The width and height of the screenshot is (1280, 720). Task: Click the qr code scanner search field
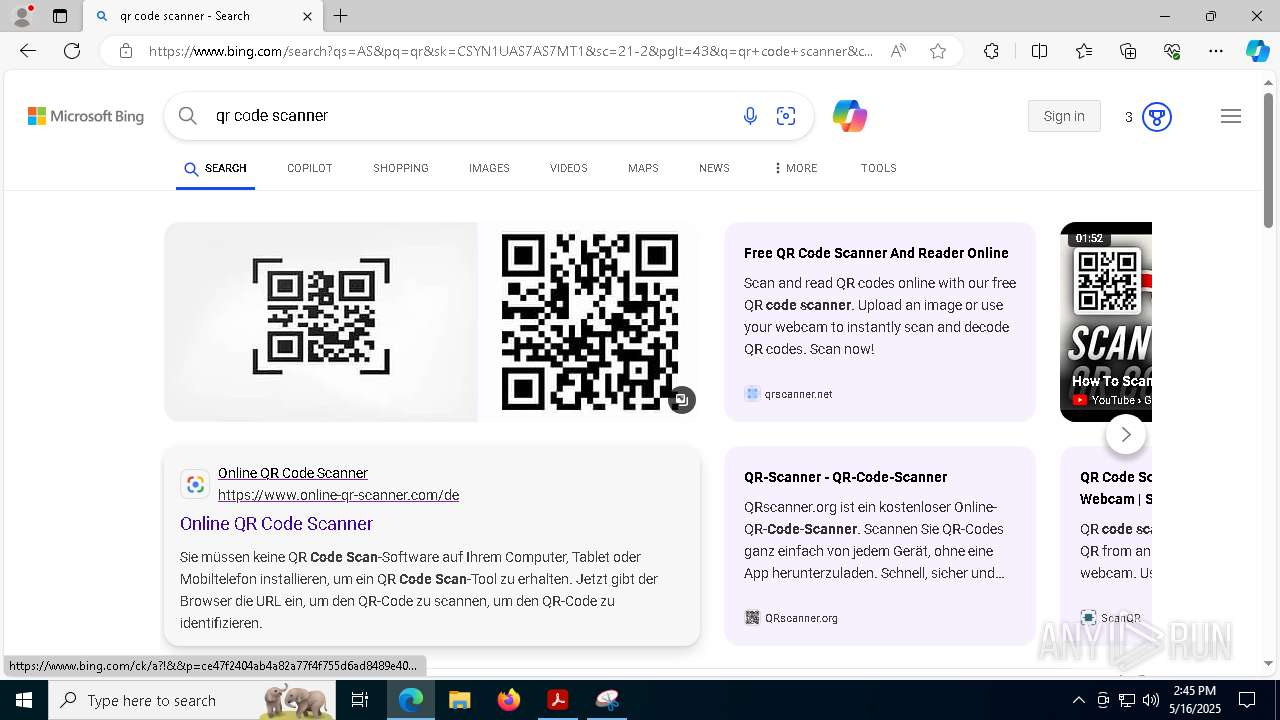click(470, 116)
